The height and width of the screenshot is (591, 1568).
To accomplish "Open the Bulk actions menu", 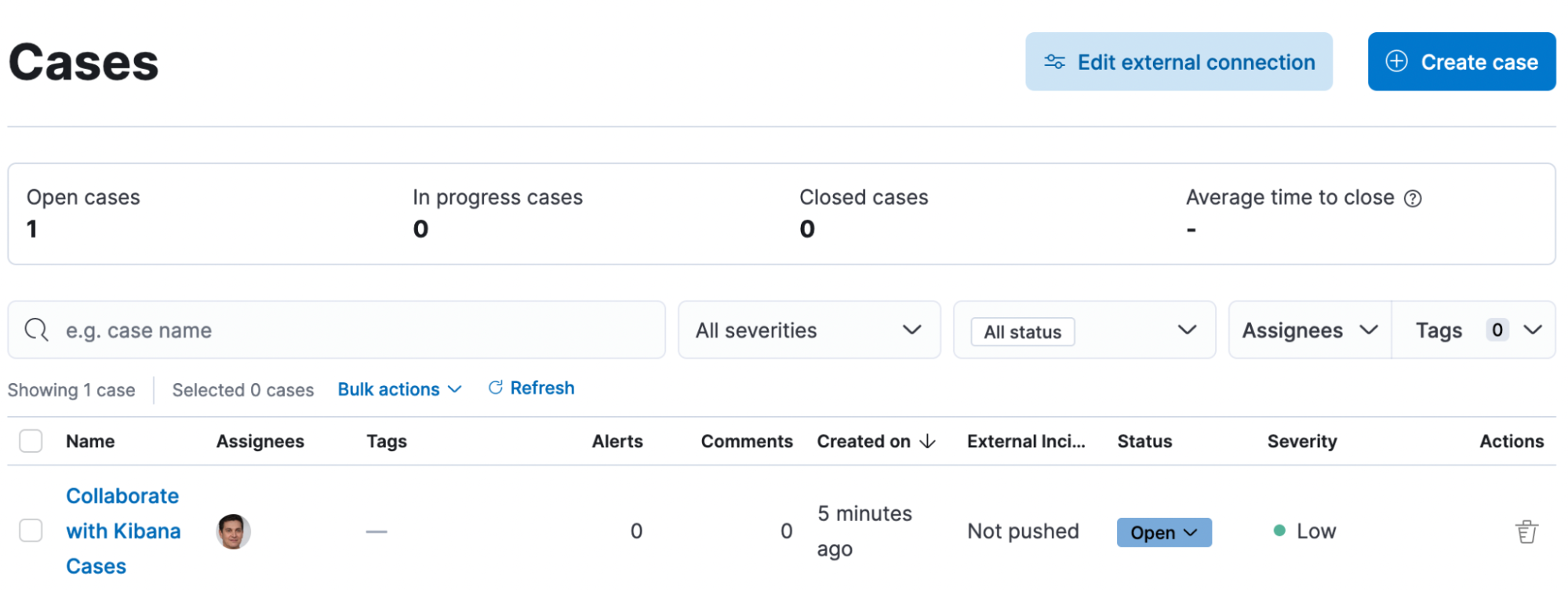I will click(399, 389).
